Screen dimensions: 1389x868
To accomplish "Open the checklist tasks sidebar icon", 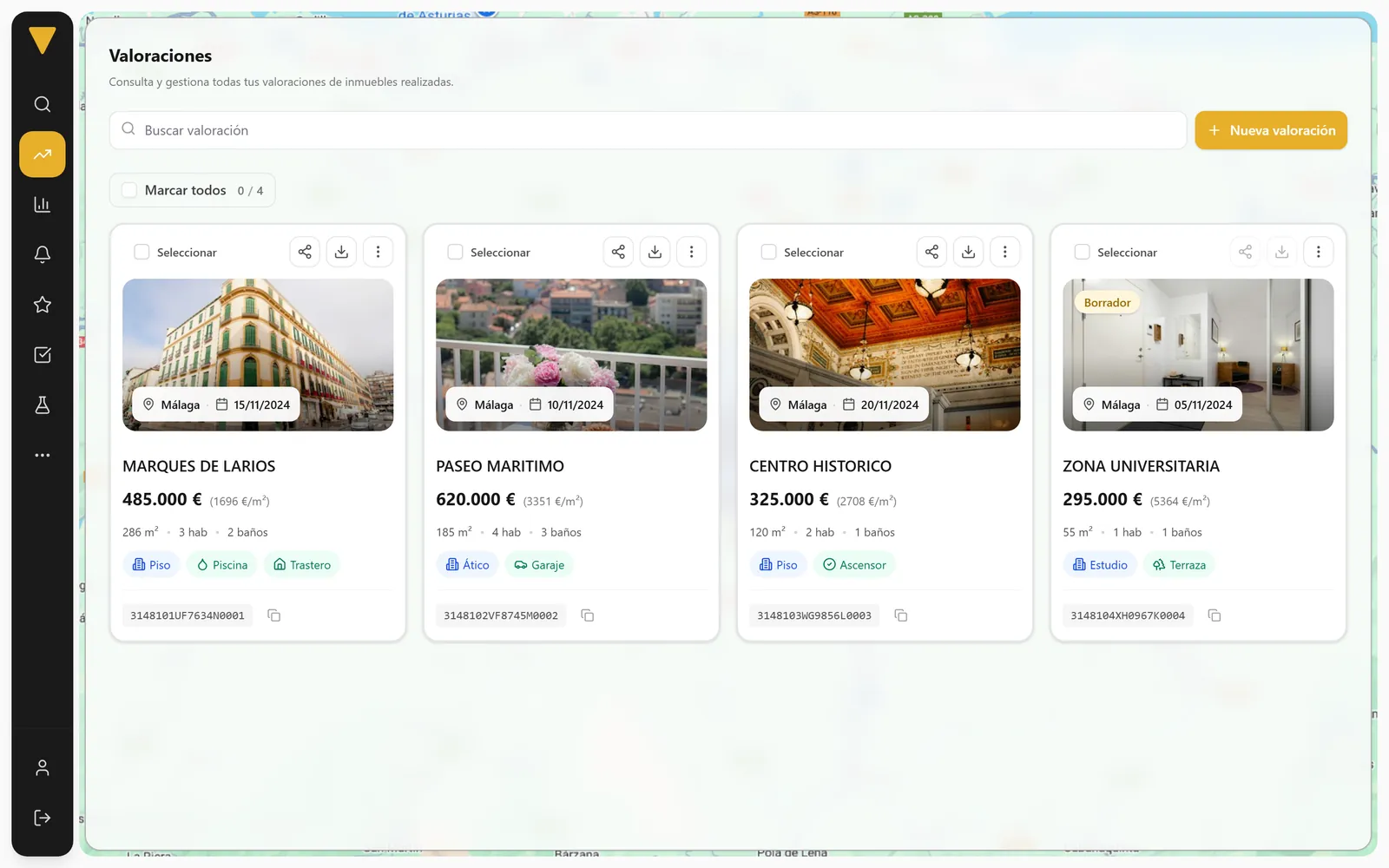I will 42,355.
